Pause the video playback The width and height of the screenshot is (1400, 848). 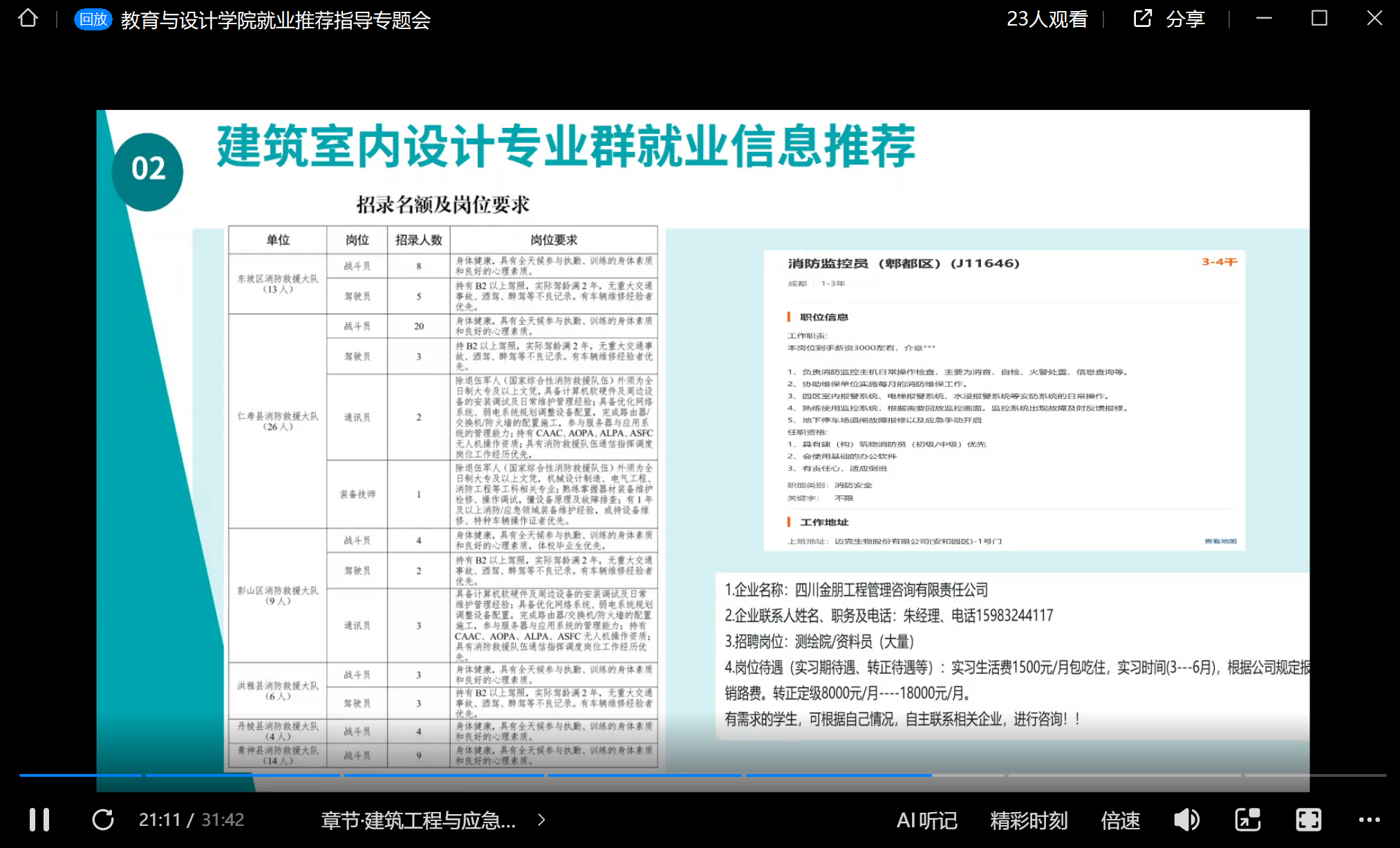(x=39, y=820)
